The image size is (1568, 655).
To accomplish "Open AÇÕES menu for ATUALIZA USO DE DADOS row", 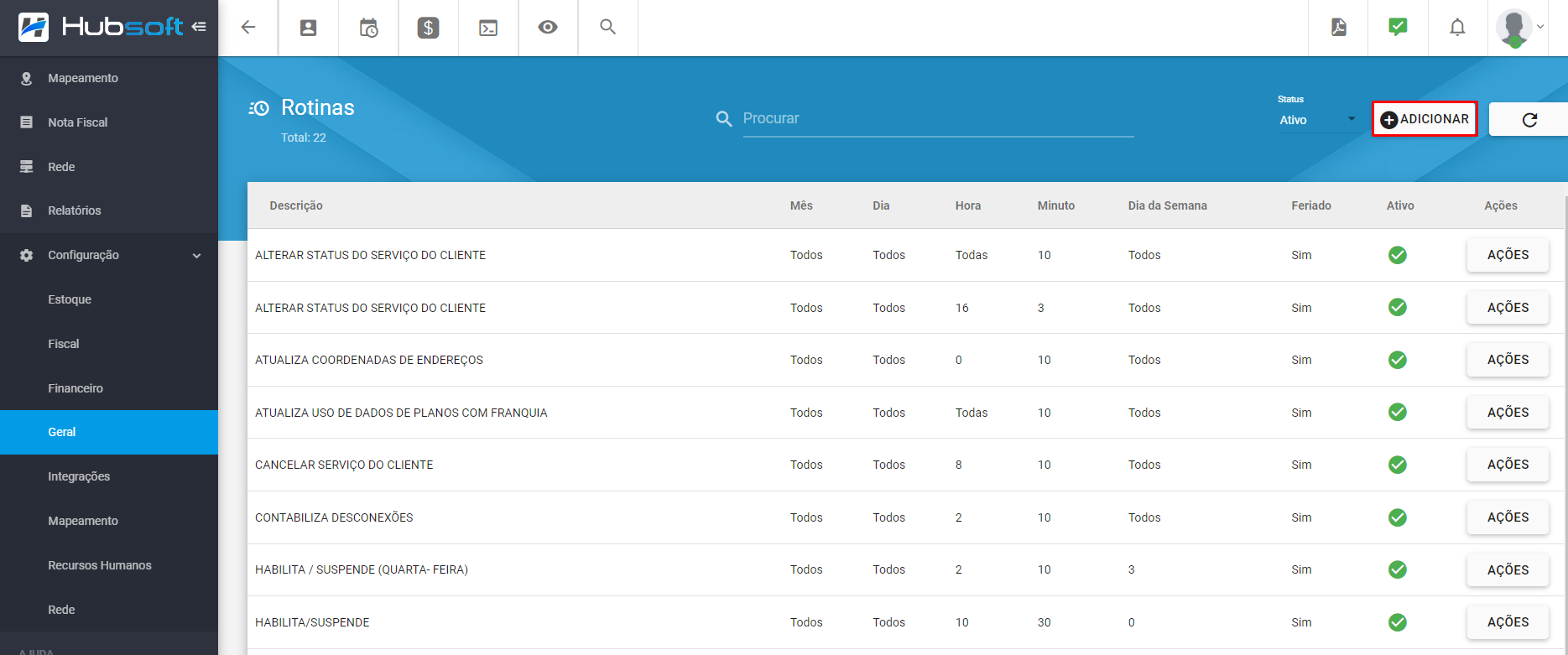I will 1508,413.
